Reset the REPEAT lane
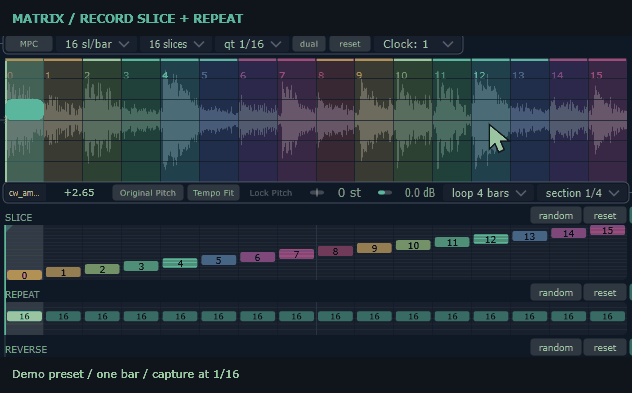 [605, 293]
